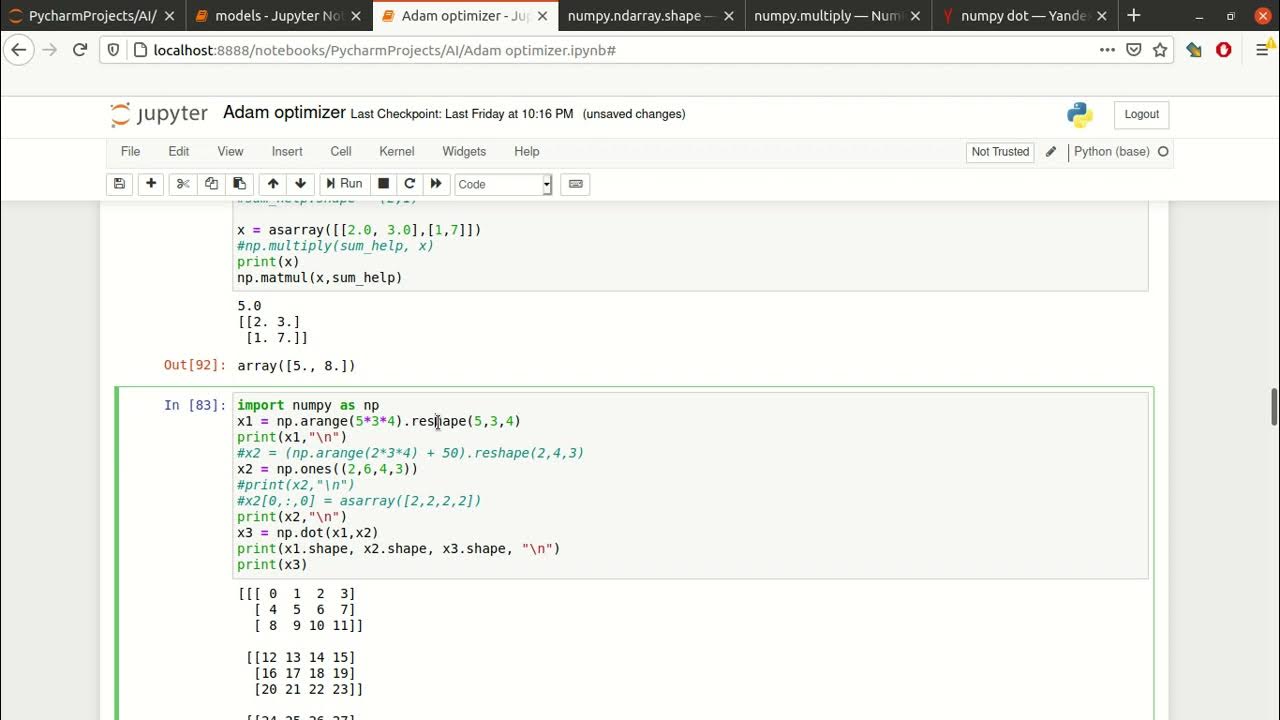Viewport: 1280px width, 720px height.
Task: Open a new browser tab
Action: tap(1134, 16)
